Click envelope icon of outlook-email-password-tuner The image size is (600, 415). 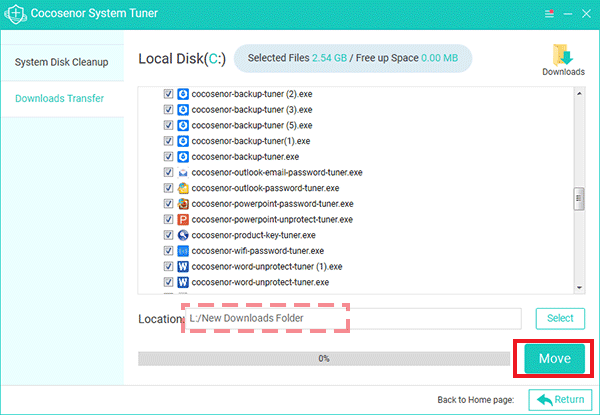tap(183, 173)
